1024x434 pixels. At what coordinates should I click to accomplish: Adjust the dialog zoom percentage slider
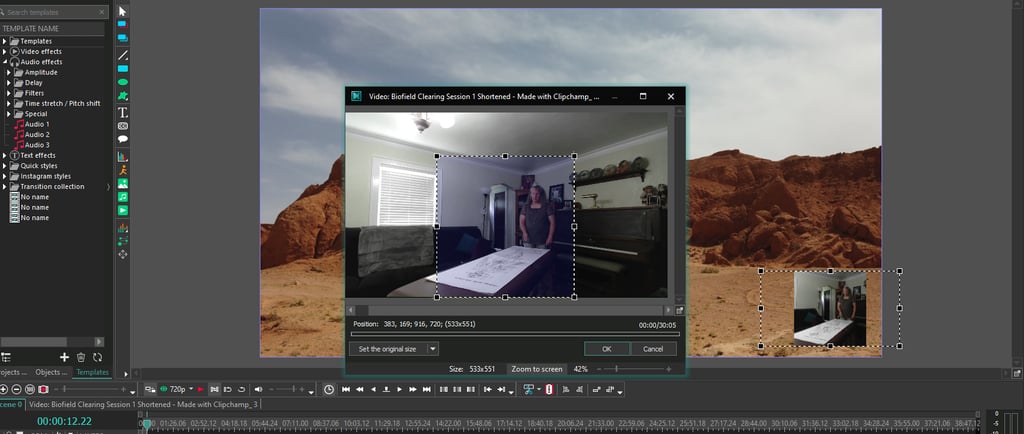point(632,369)
